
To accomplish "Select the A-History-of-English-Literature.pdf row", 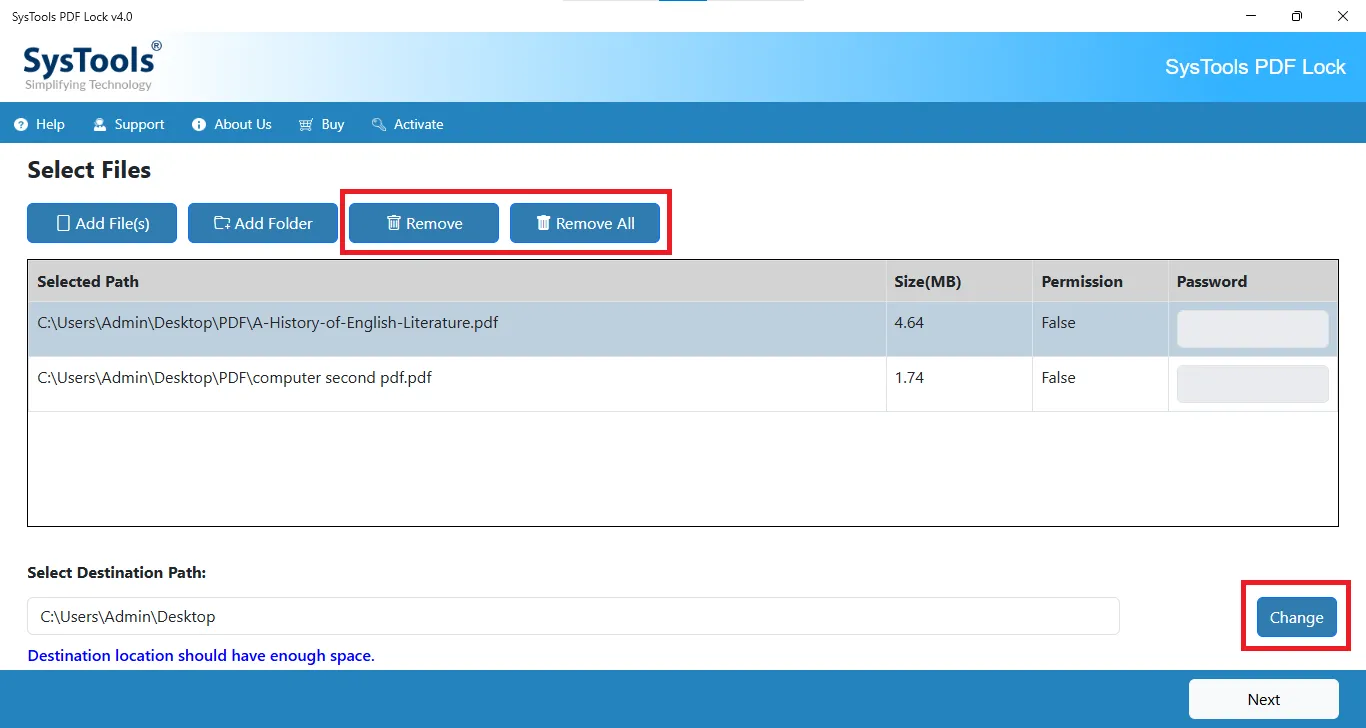I will (x=683, y=329).
